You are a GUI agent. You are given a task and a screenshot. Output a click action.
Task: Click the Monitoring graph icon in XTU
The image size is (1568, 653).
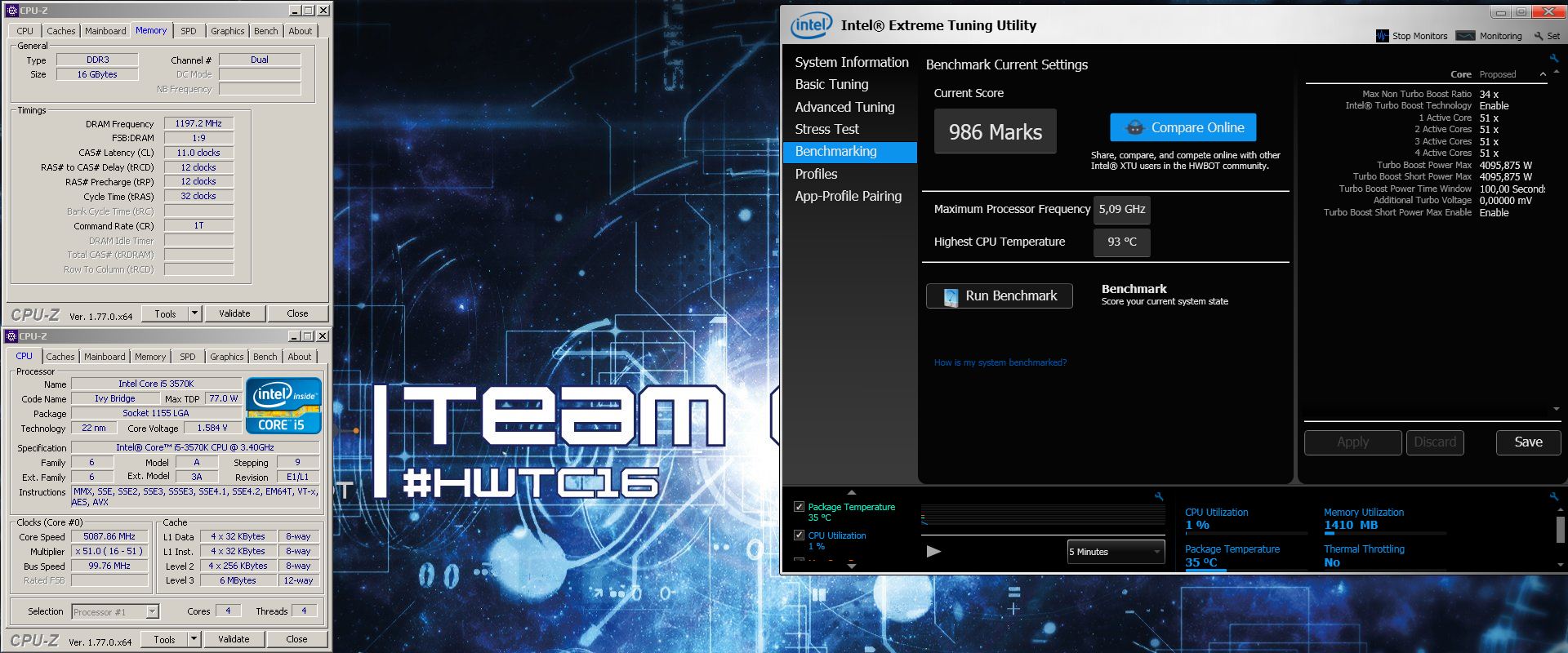point(1466,36)
